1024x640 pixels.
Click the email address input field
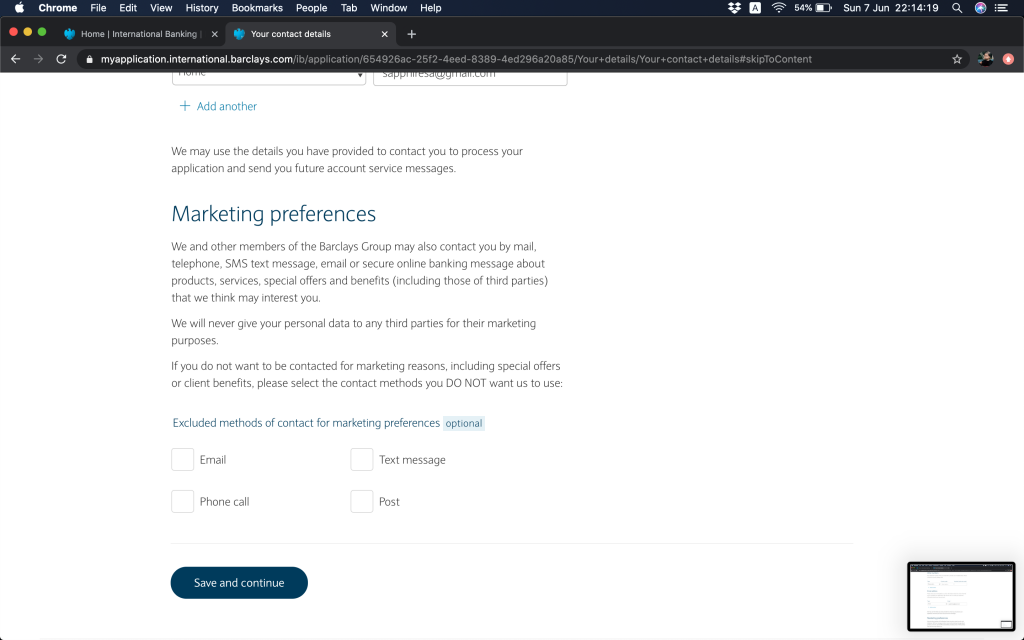[x=469, y=75]
